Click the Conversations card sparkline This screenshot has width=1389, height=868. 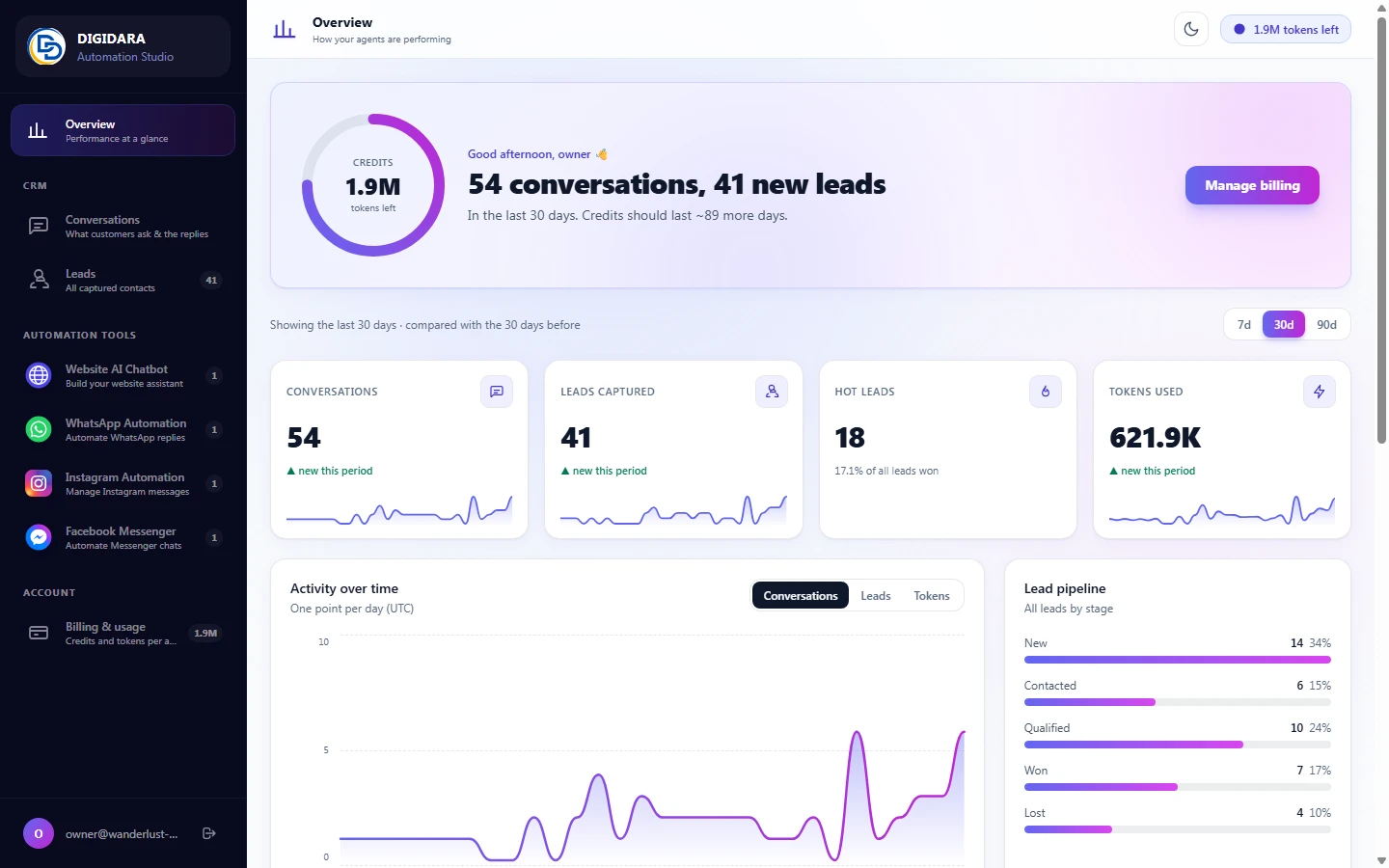pyautogui.click(x=399, y=510)
